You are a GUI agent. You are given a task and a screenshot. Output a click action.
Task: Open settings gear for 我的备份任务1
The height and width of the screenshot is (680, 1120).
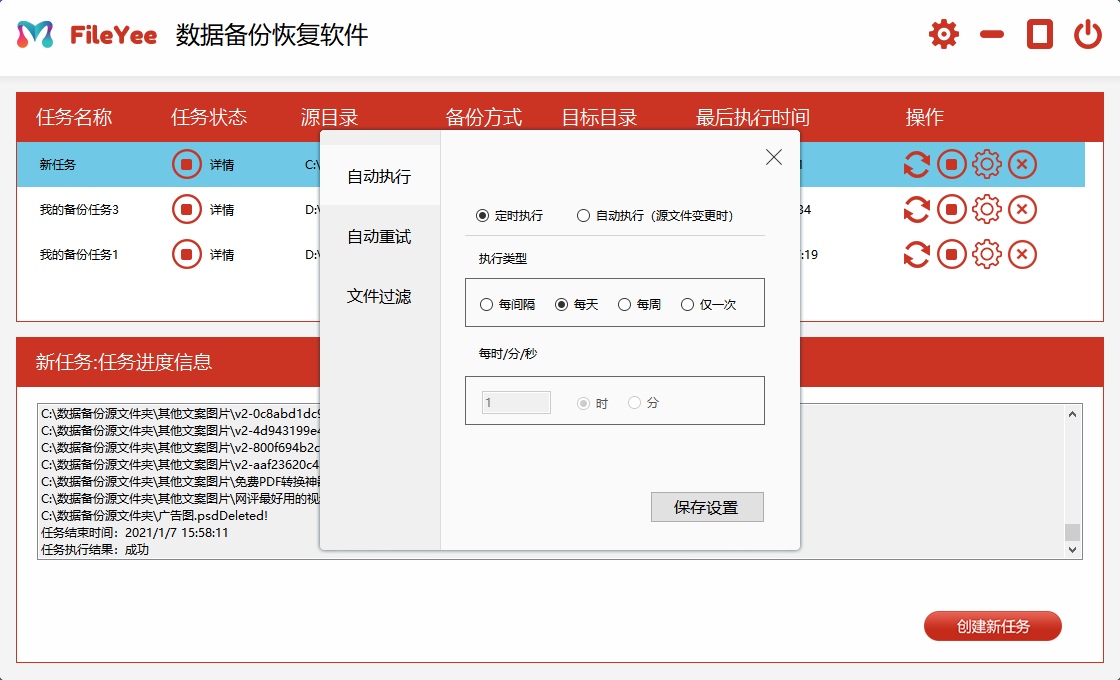click(x=986, y=254)
